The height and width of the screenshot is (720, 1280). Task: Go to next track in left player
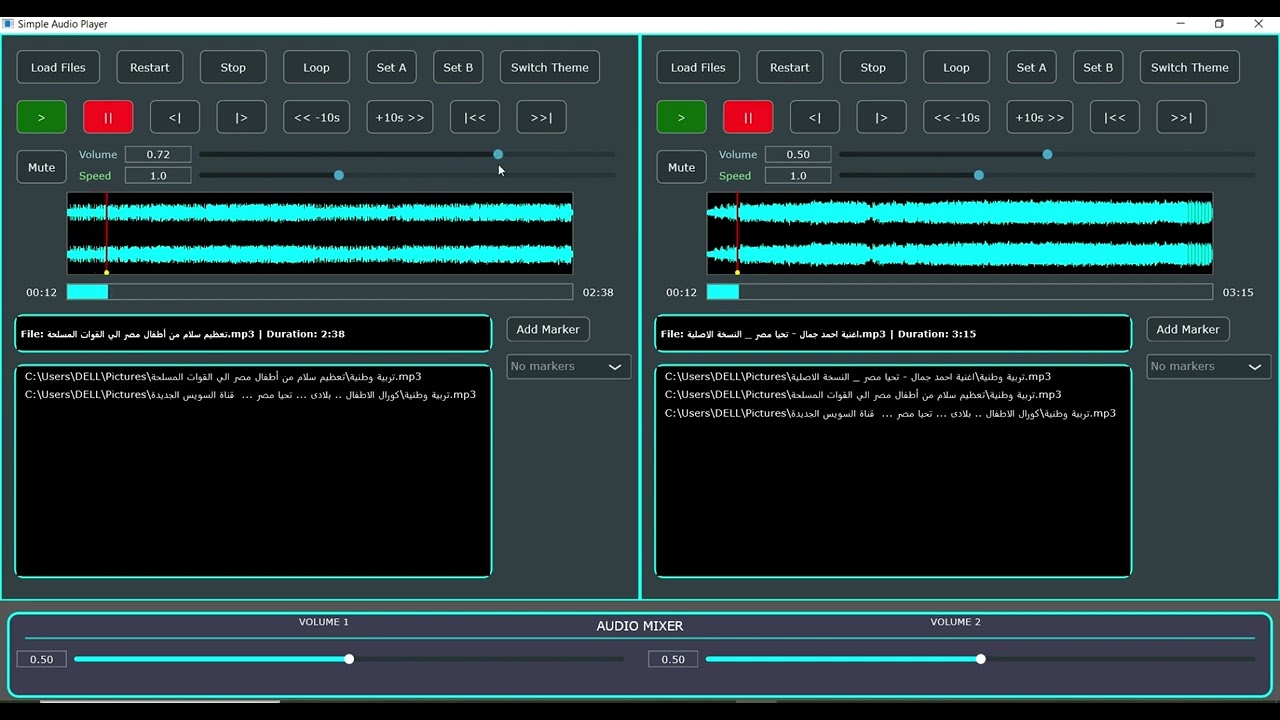coord(541,117)
